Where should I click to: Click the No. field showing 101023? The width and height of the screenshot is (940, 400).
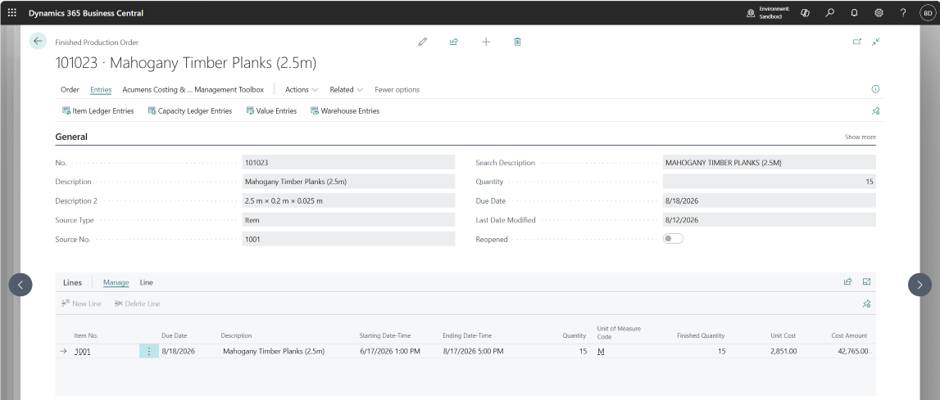pyautogui.click(x=348, y=162)
